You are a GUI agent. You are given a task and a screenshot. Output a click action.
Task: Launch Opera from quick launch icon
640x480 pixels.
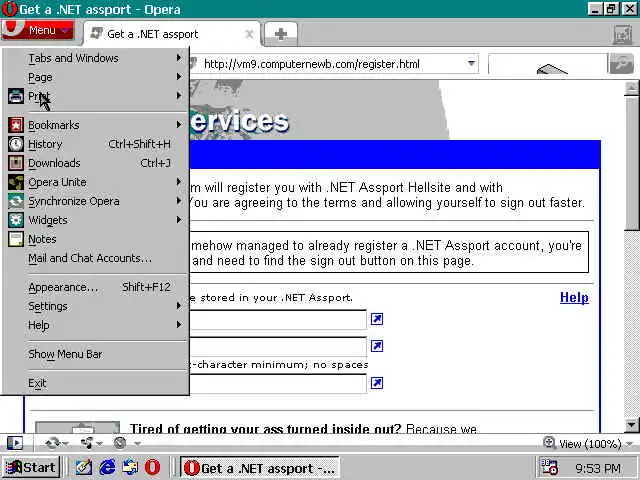[152, 467]
